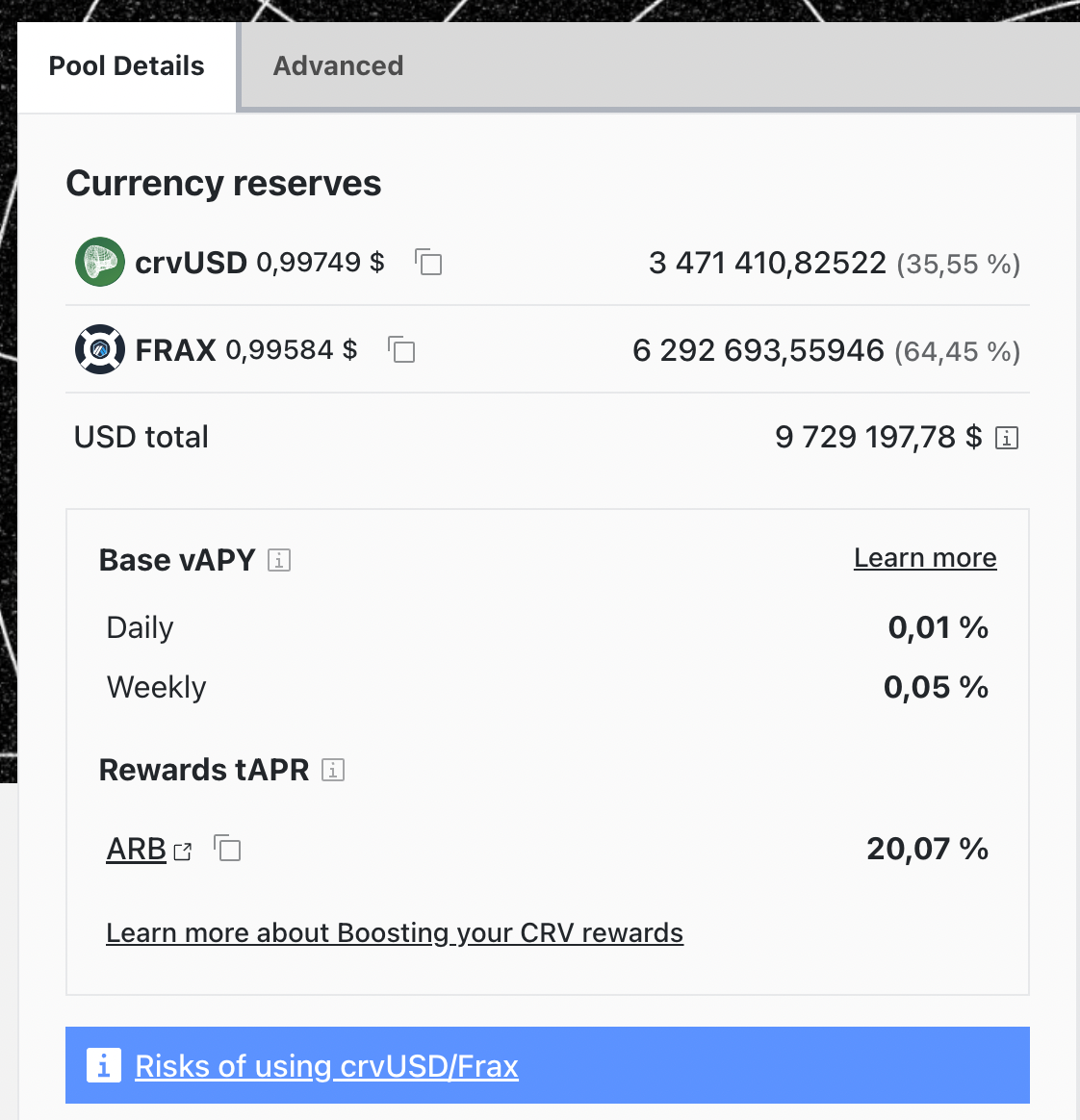The image size is (1080, 1120).
Task: Copy the FRAX token address
Action: [401, 349]
